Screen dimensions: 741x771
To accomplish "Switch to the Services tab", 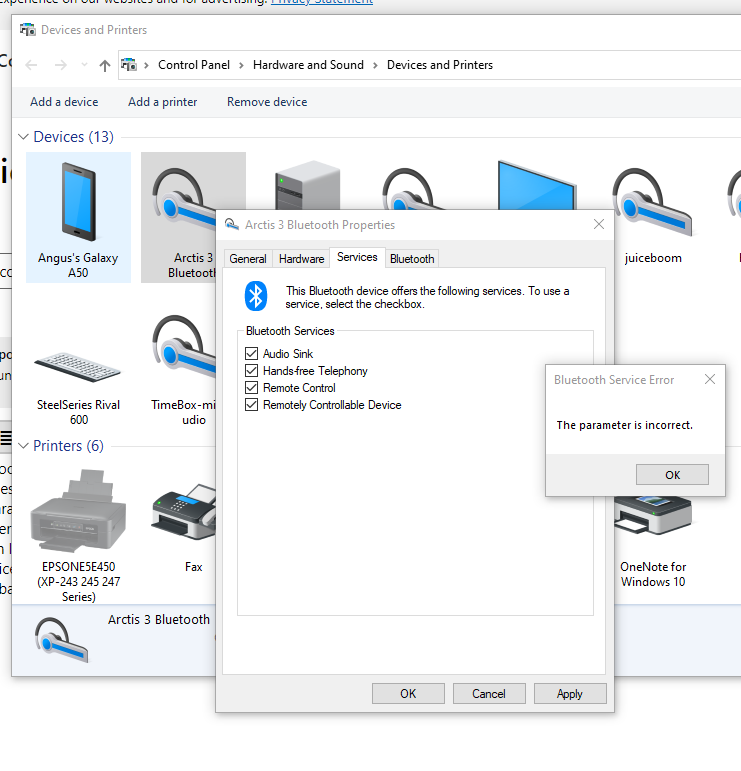I will [x=357, y=257].
